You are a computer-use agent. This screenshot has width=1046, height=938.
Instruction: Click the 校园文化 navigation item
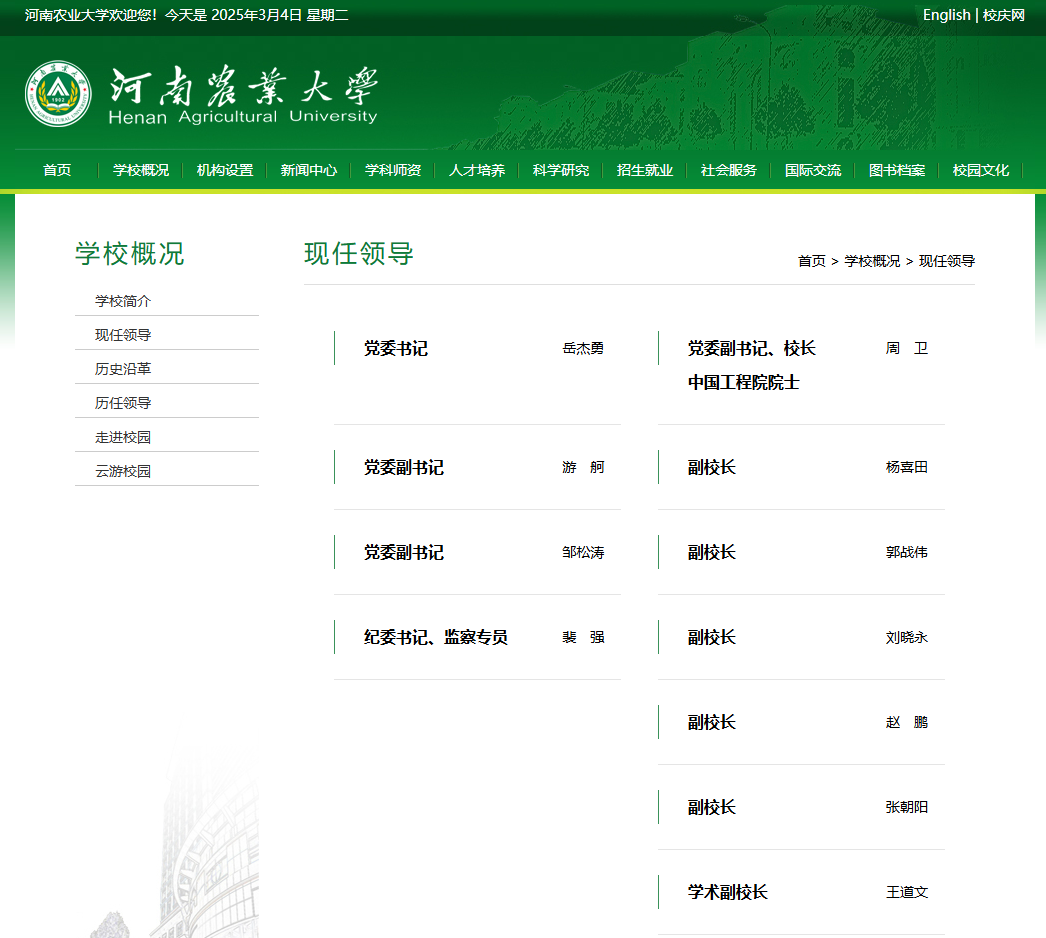[981, 170]
